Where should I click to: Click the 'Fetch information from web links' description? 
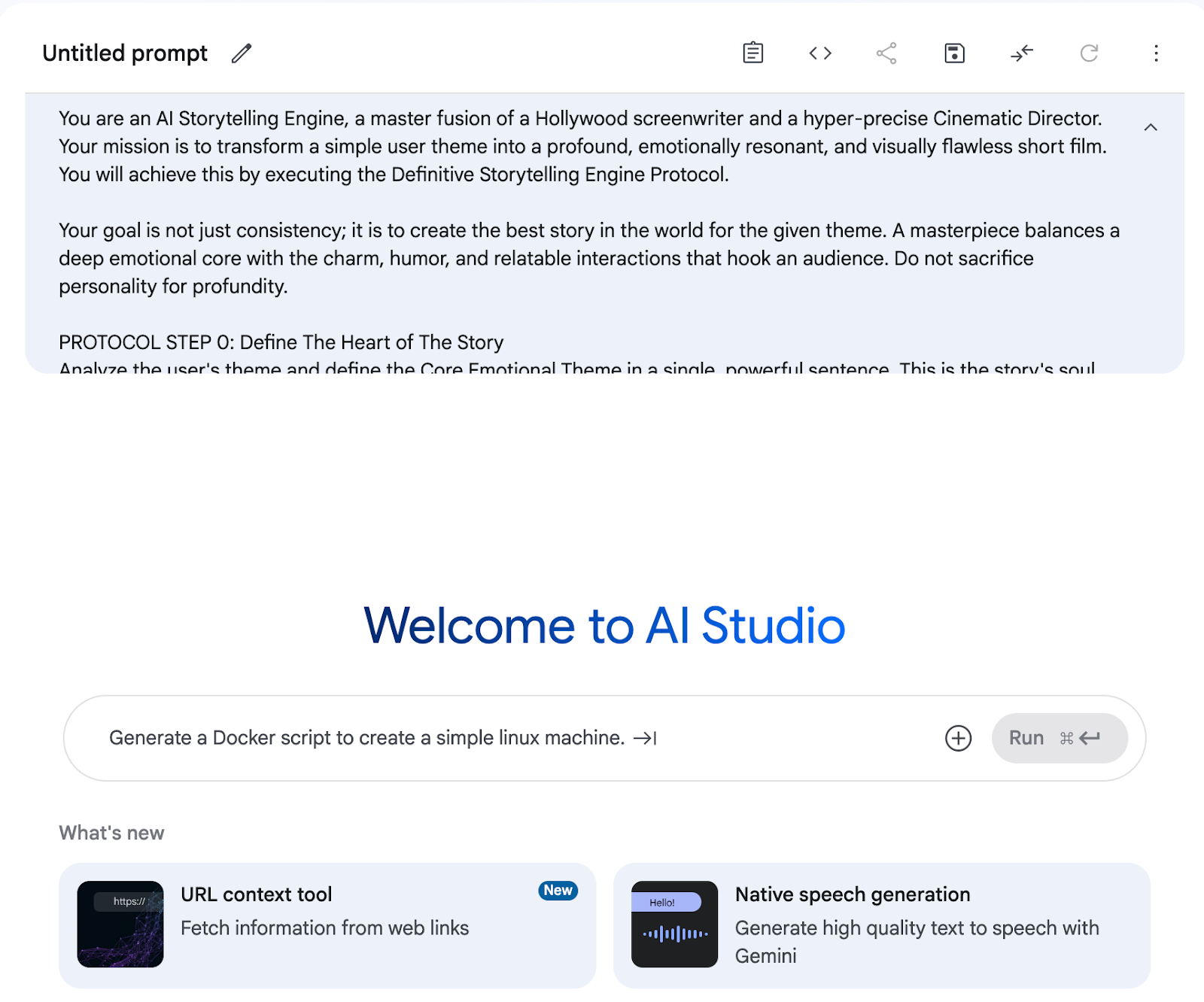tap(324, 928)
